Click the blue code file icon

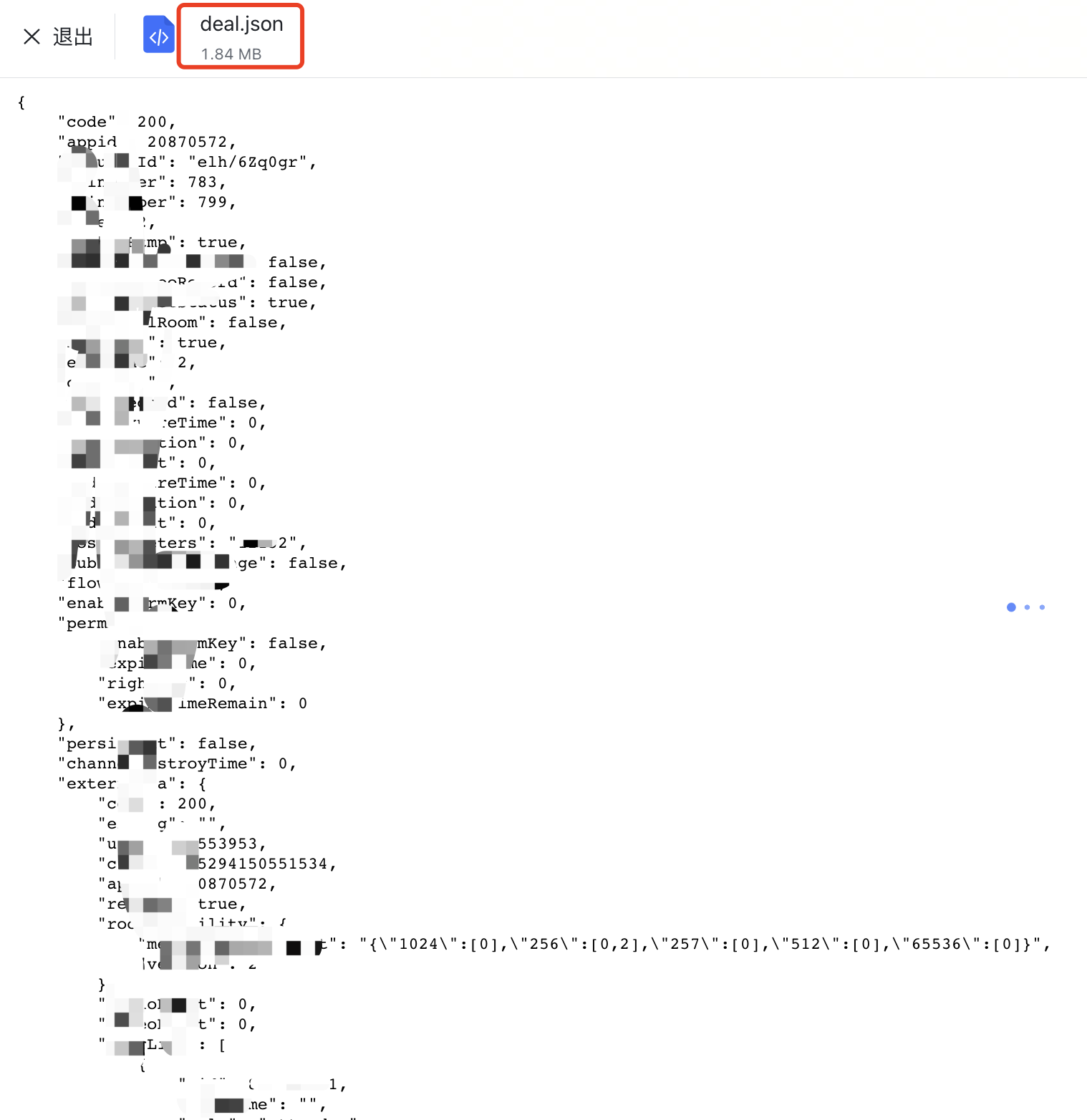(x=158, y=35)
